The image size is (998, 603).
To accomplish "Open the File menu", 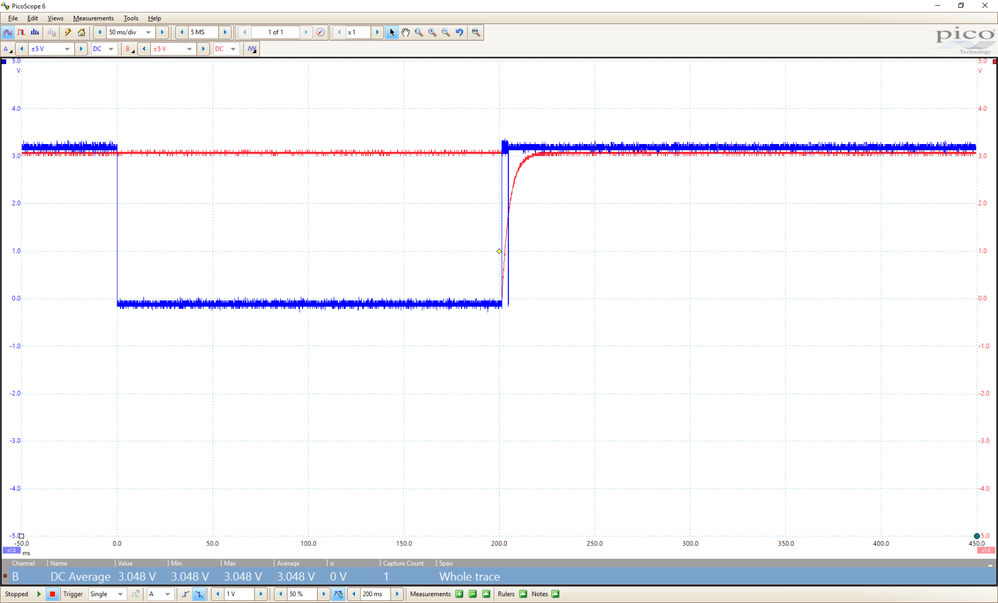I will tap(13, 18).
